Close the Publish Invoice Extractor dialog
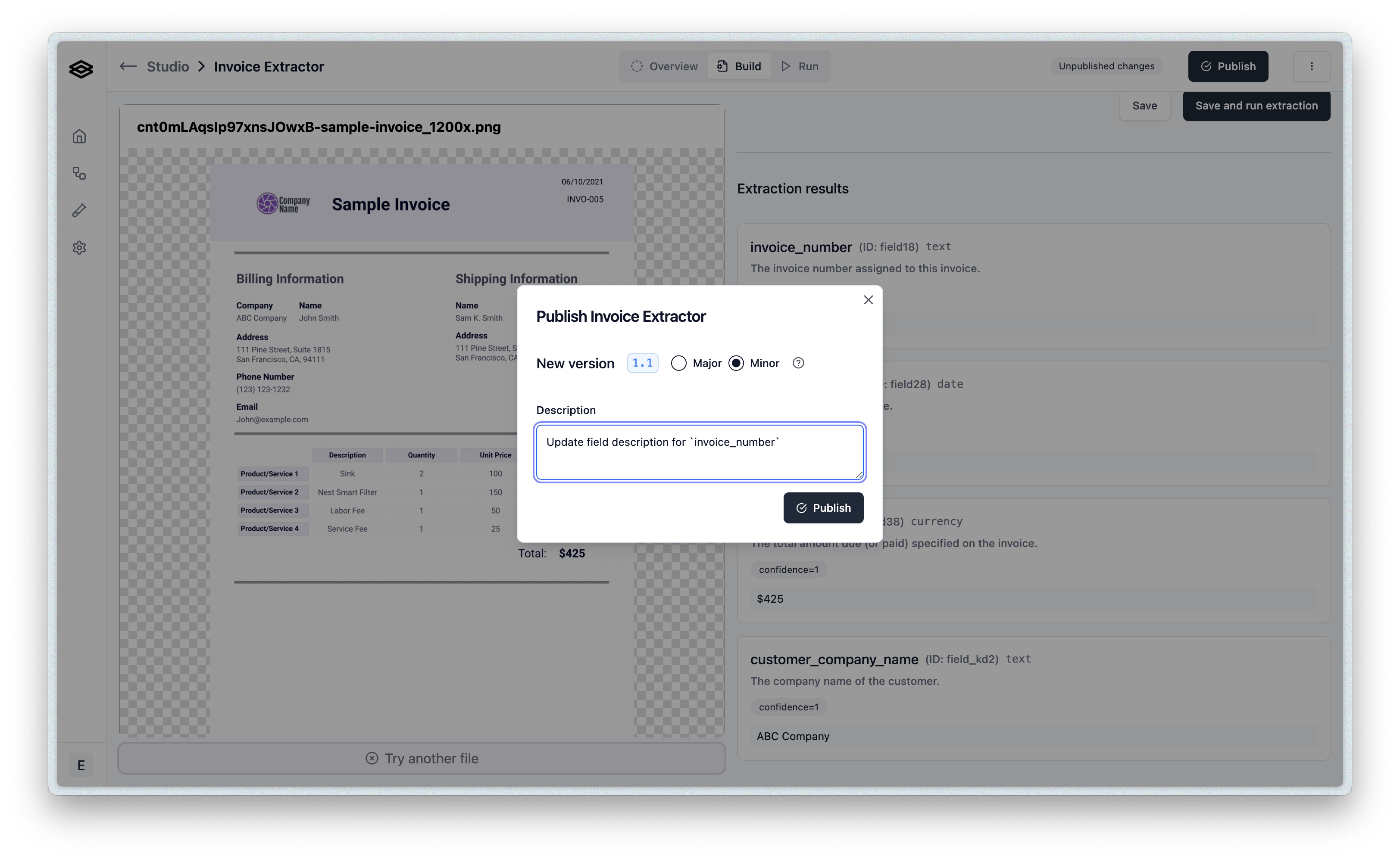 868,300
